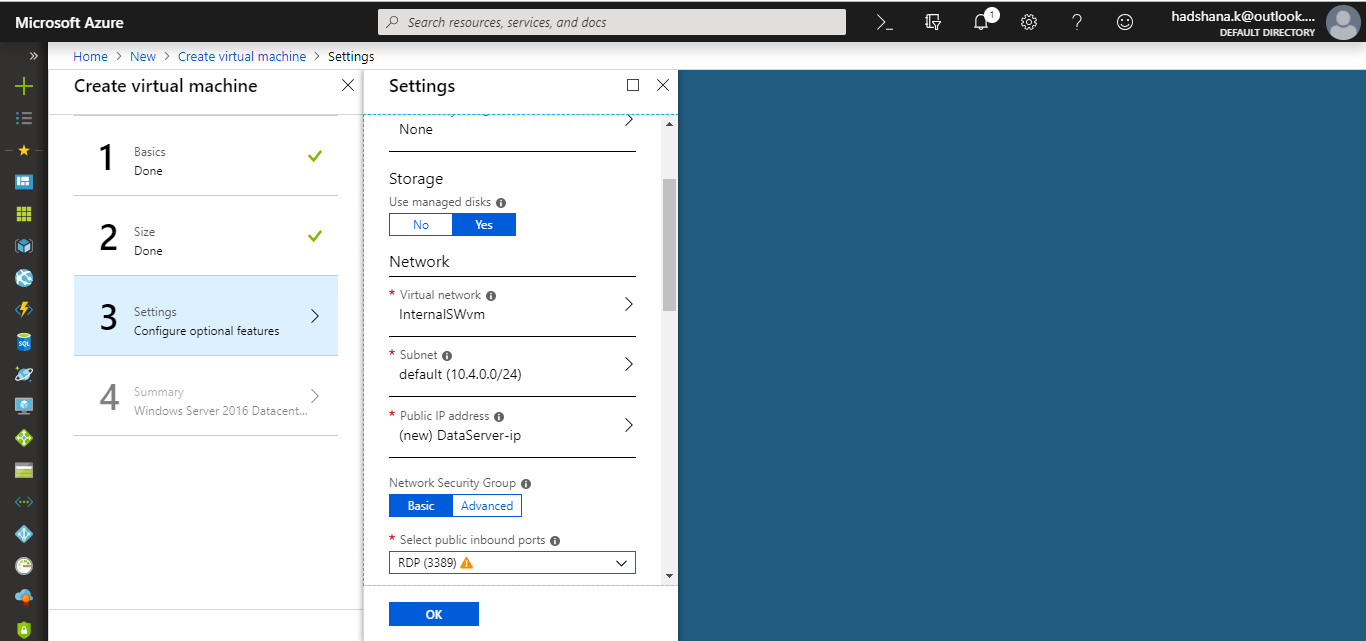Go to Home breadcrumb link
The image size is (1366, 641).
pos(90,56)
